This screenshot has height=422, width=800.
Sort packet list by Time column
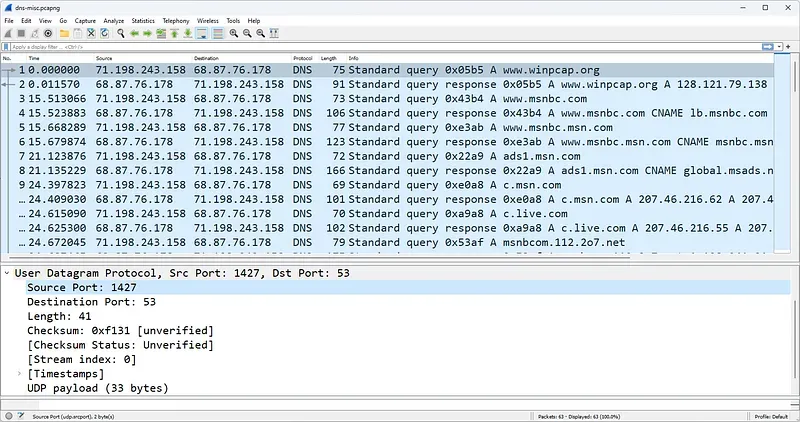60,58
